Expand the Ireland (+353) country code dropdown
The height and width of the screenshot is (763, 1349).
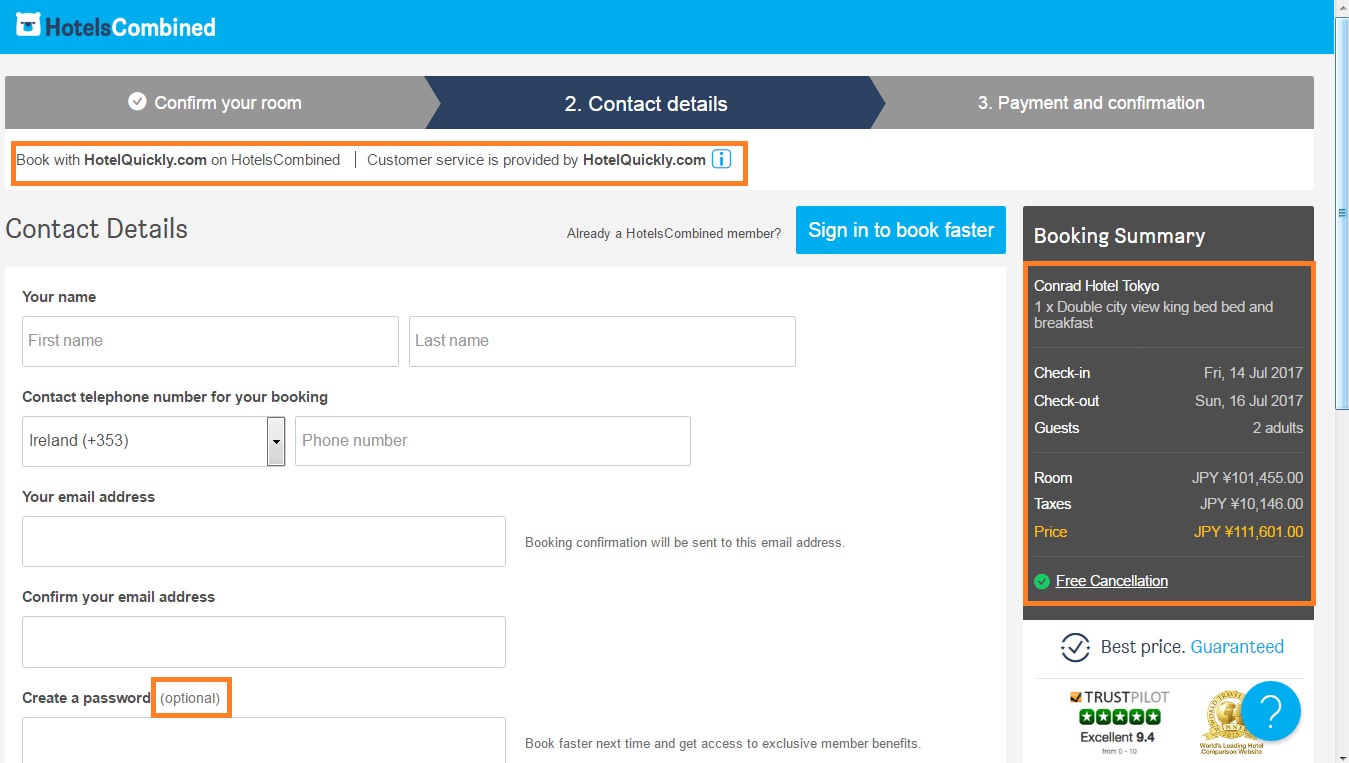pos(276,441)
